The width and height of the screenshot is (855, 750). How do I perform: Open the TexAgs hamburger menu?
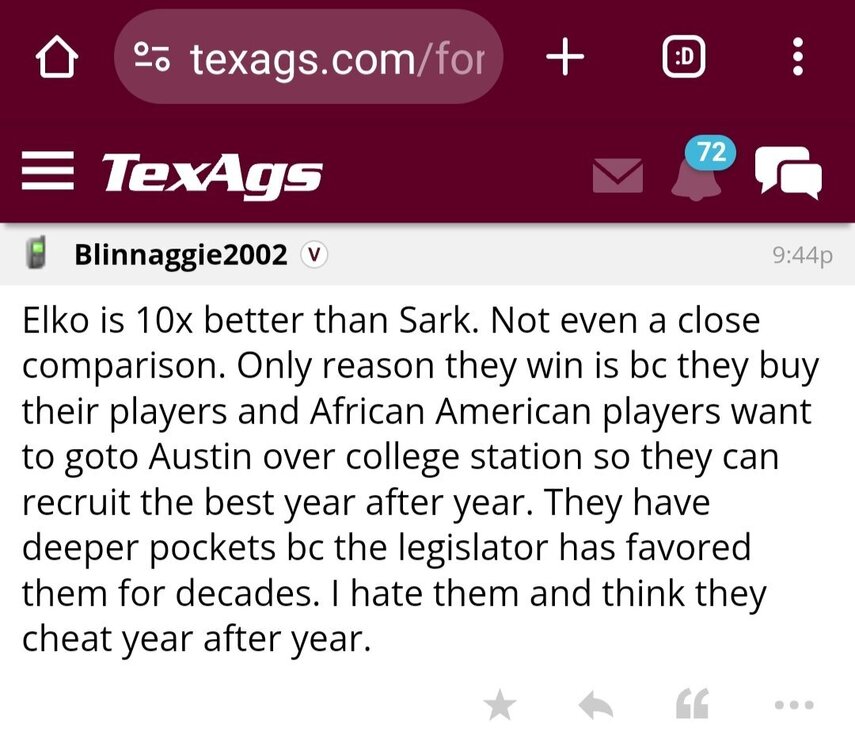[x=49, y=174]
